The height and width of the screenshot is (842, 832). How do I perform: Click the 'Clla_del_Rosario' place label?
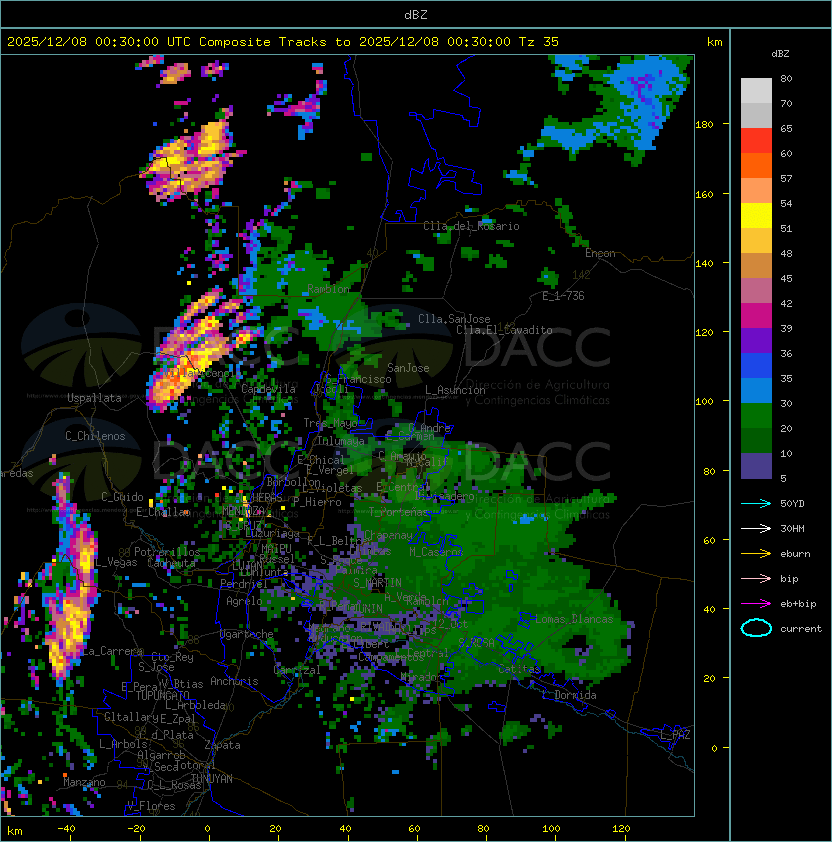(x=471, y=226)
